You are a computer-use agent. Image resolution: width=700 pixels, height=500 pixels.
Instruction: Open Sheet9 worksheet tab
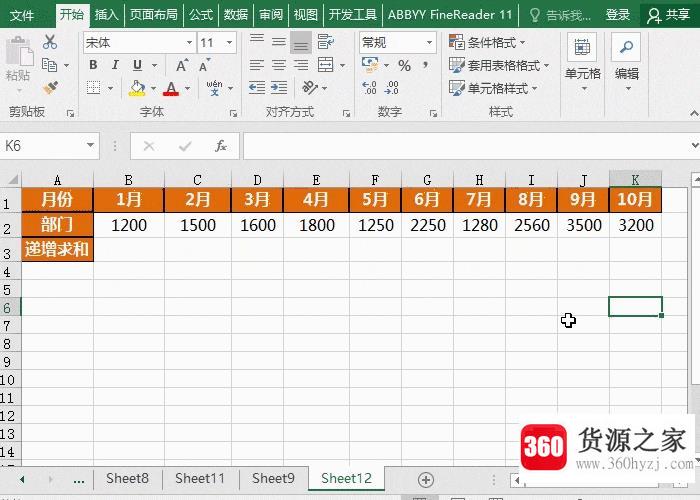tap(273, 479)
